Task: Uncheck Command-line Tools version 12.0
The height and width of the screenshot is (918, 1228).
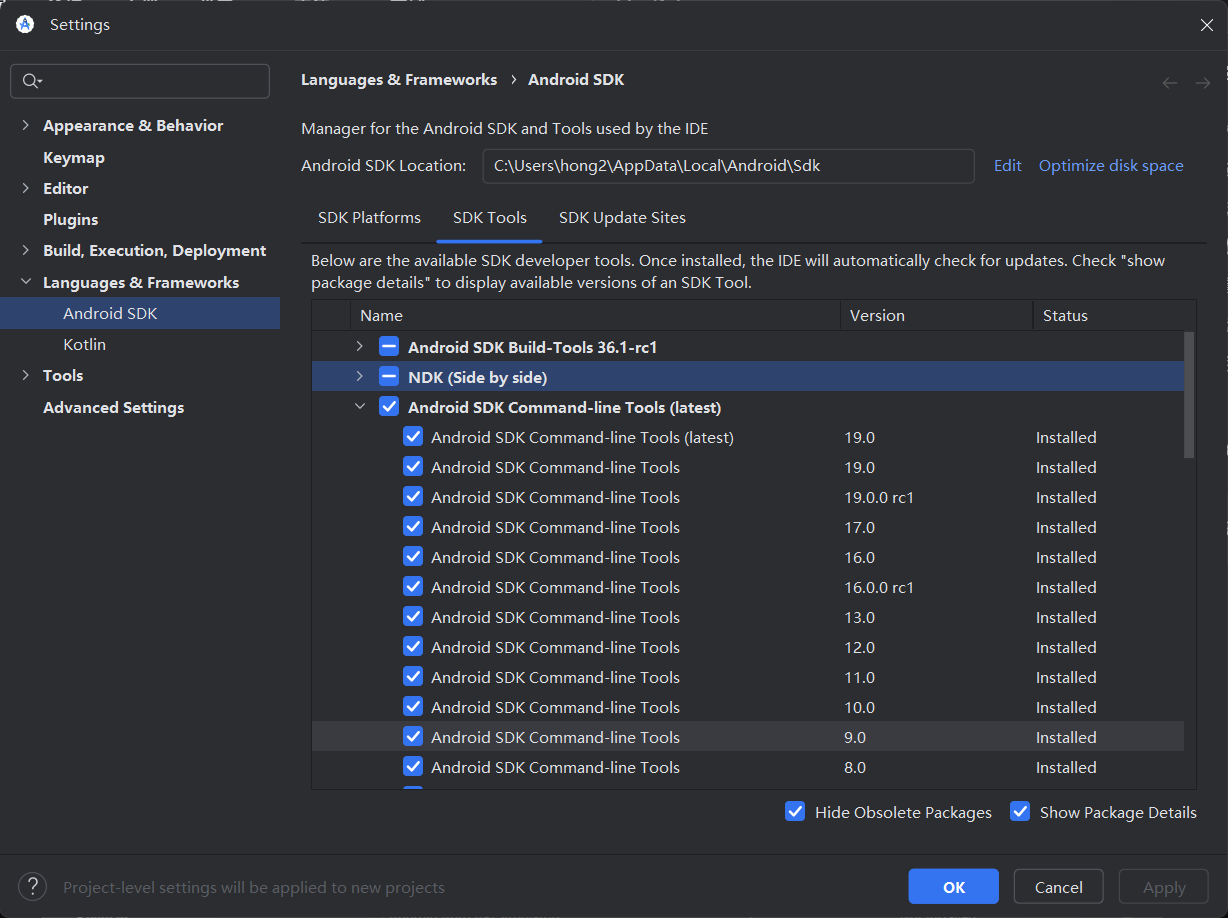Action: point(413,647)
